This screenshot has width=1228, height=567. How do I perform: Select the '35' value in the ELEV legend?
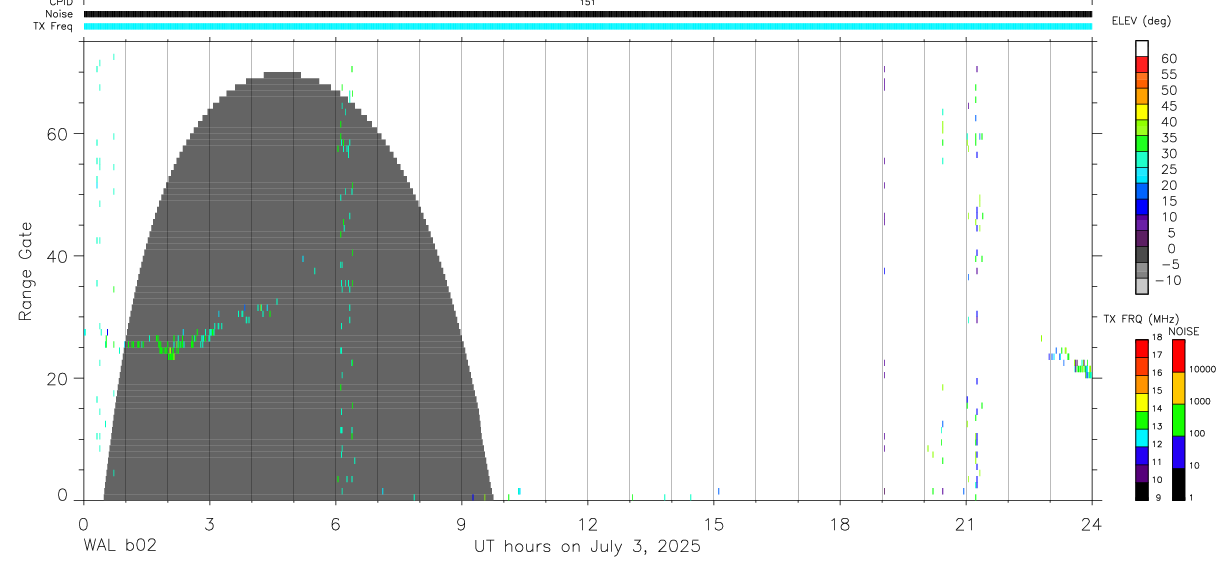click(x=1168, y=138)
